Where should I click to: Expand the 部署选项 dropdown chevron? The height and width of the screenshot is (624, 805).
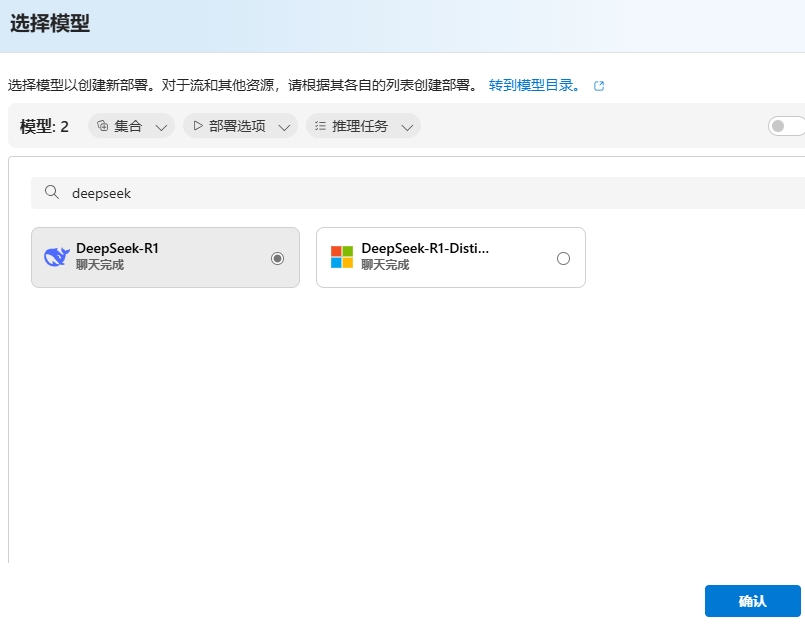coord(284,127)
